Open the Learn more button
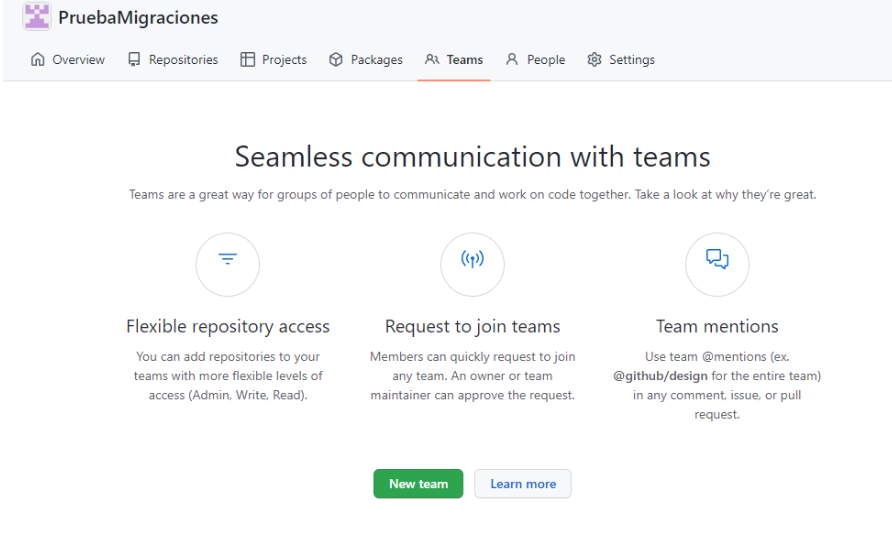 coord(523,484)
